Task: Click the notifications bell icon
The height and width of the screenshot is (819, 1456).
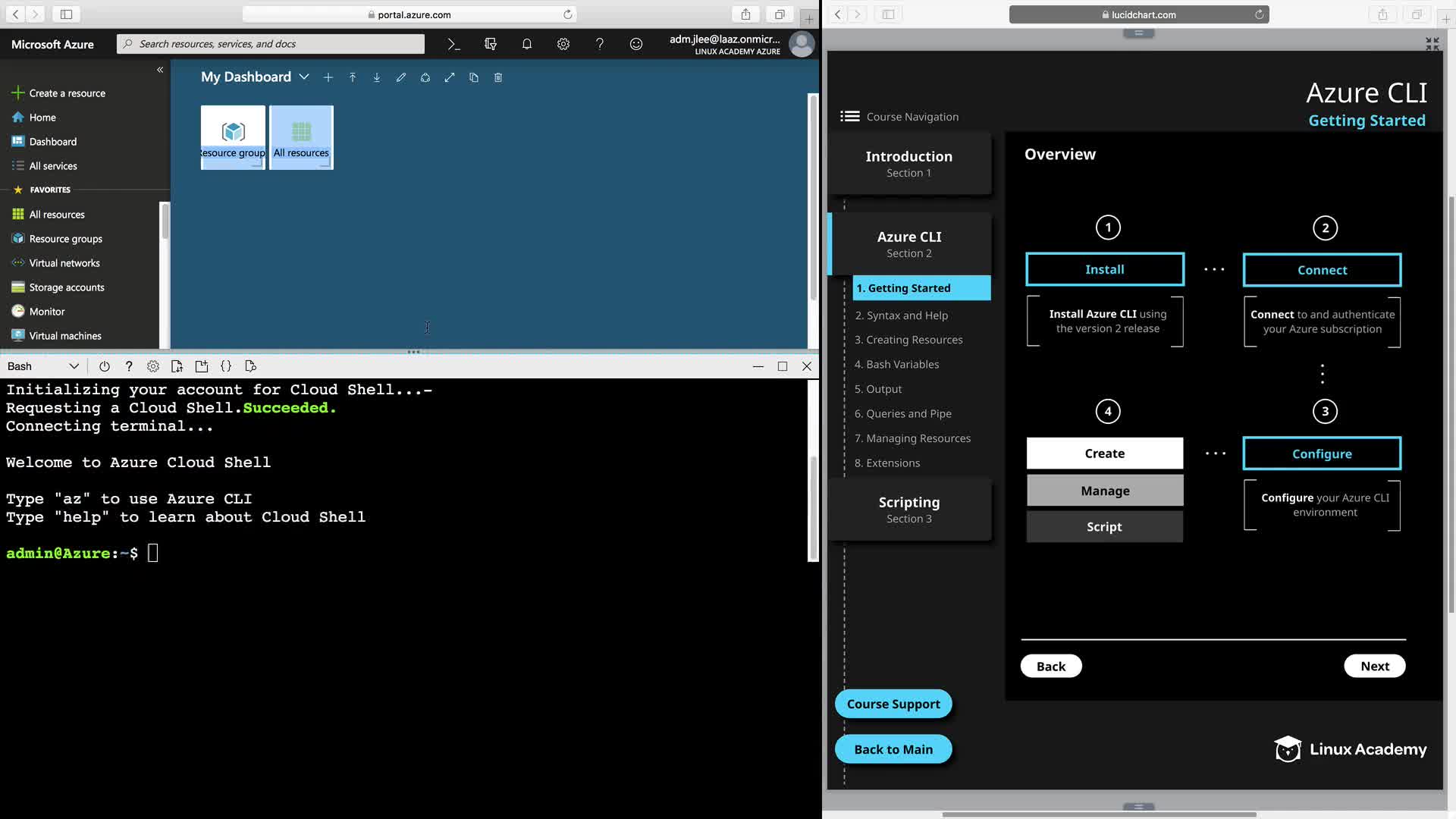Action: [527, 44]
